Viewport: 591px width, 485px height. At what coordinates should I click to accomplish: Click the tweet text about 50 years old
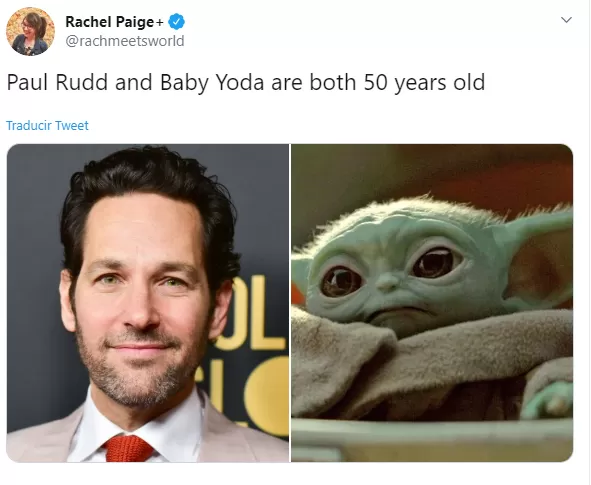(x=246, y=83)
